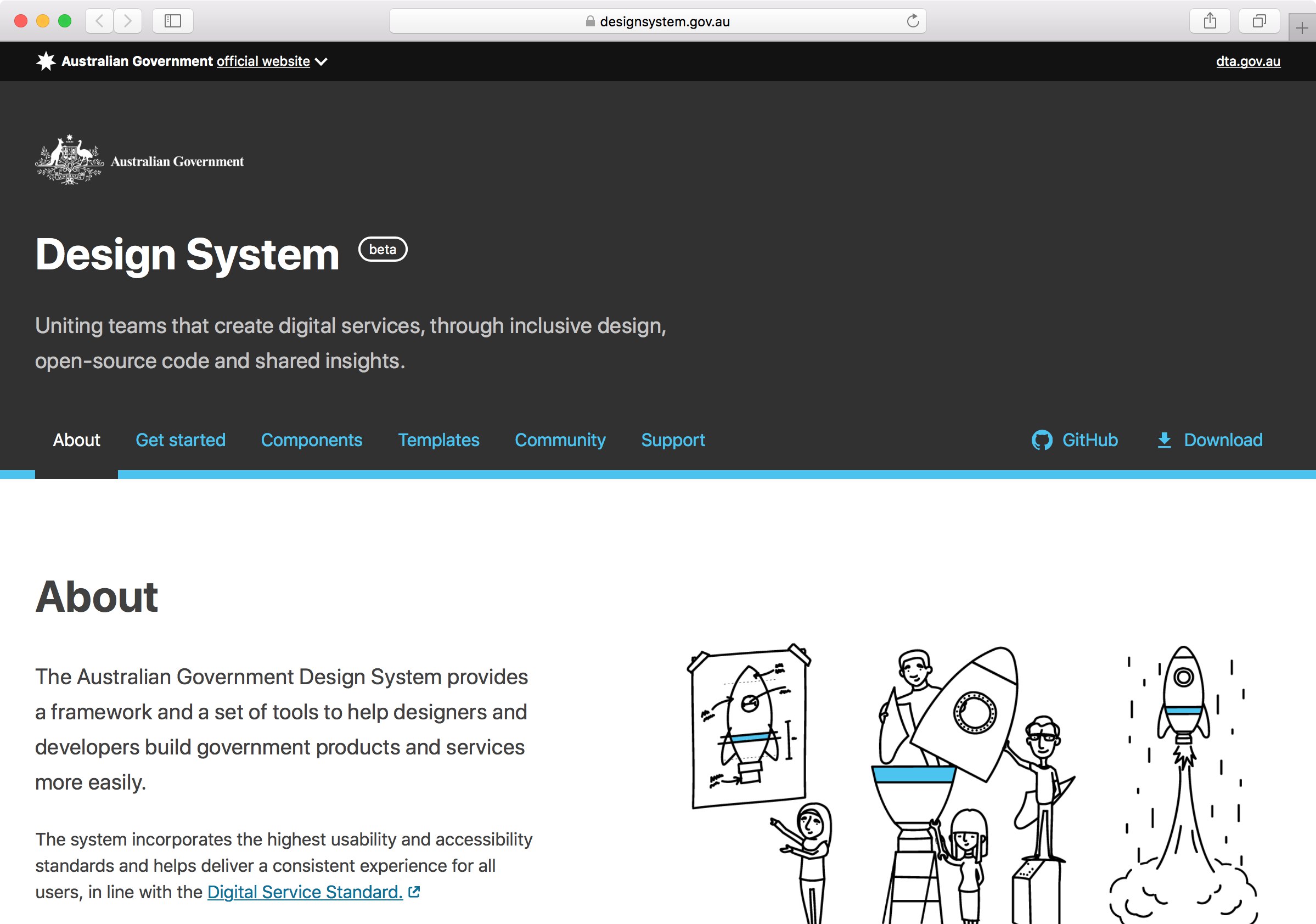This screenshot has height=924, width=1316.
Task: Enter full screen with green button
Action: point(65,21)
